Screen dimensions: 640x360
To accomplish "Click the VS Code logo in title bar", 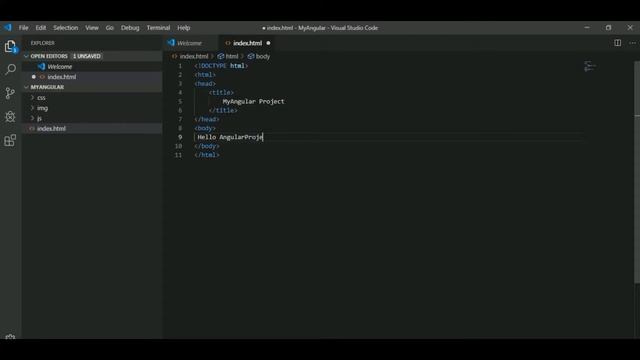I will click(x=8, y=27).
